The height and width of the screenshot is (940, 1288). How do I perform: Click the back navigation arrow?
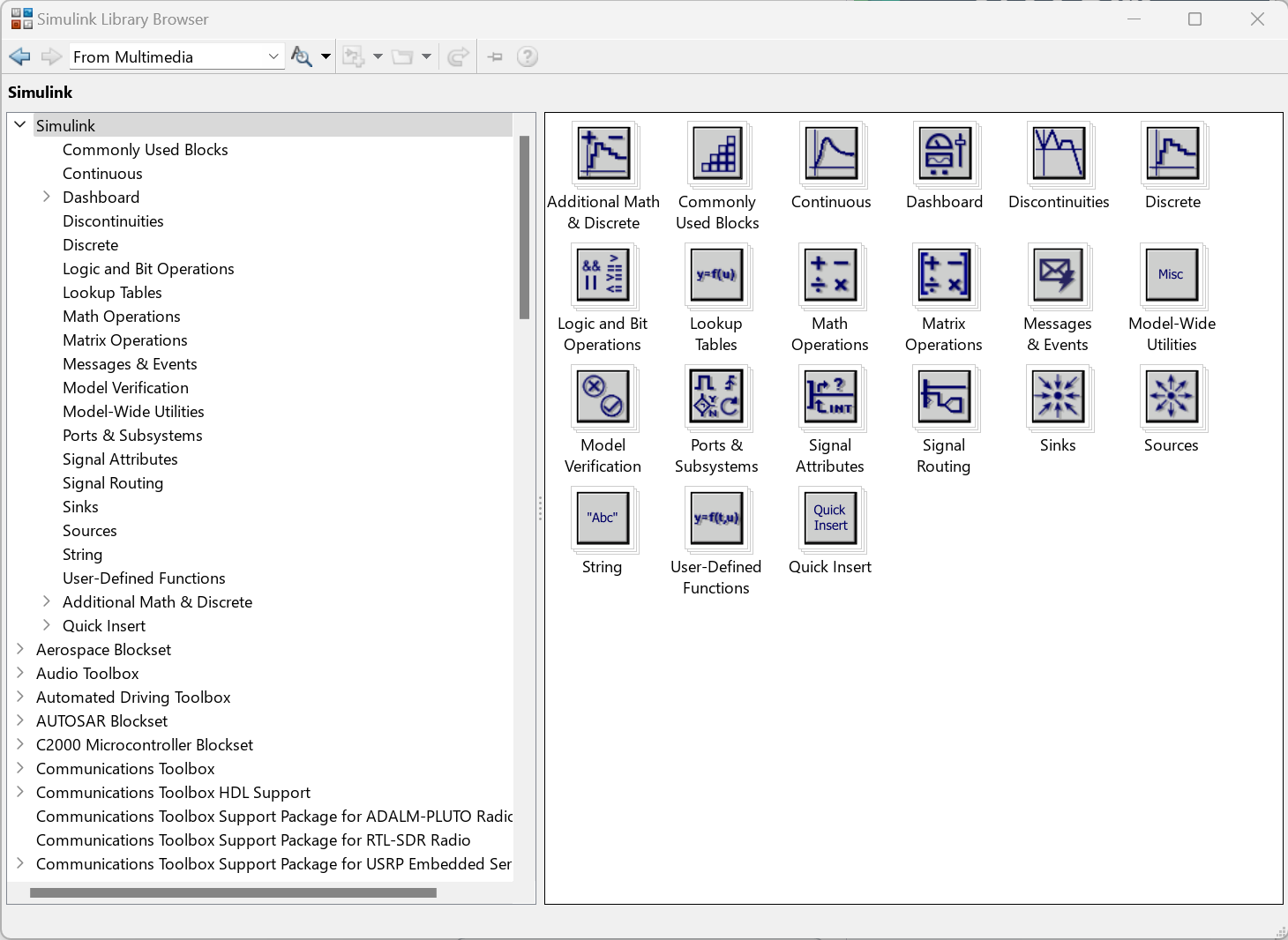19,57
